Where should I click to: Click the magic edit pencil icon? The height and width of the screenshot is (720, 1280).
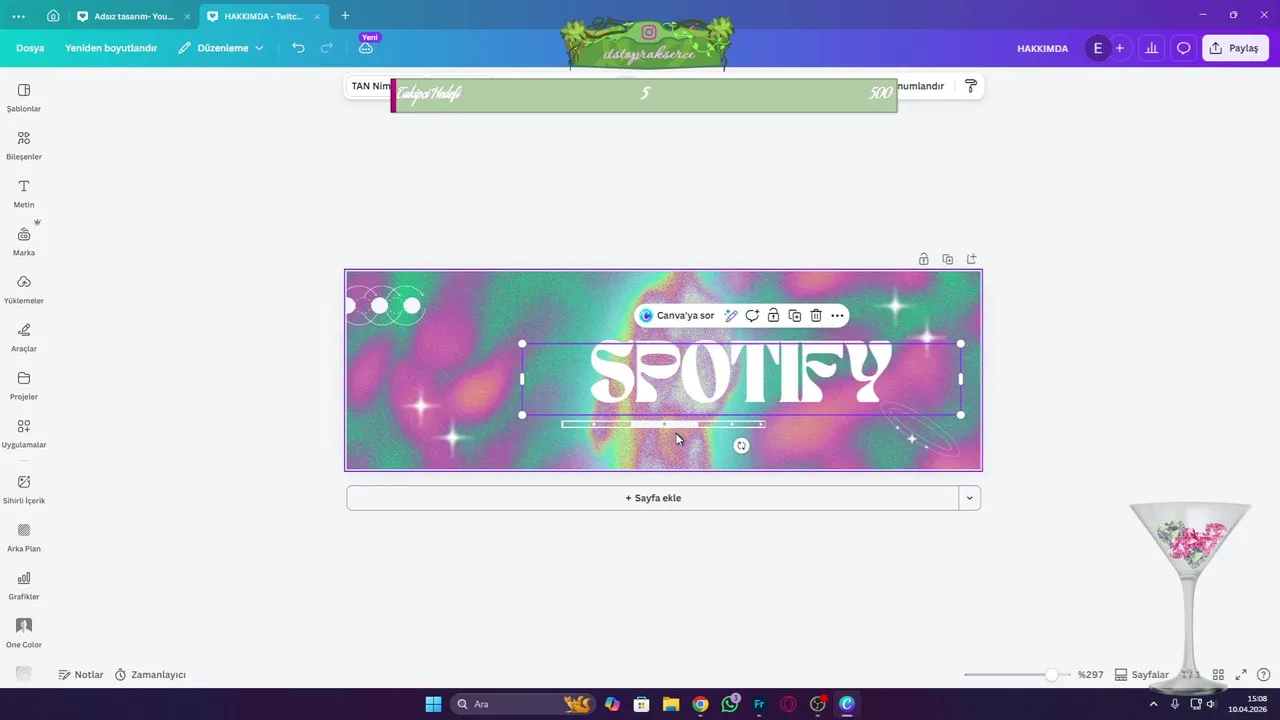click(731, 315)
